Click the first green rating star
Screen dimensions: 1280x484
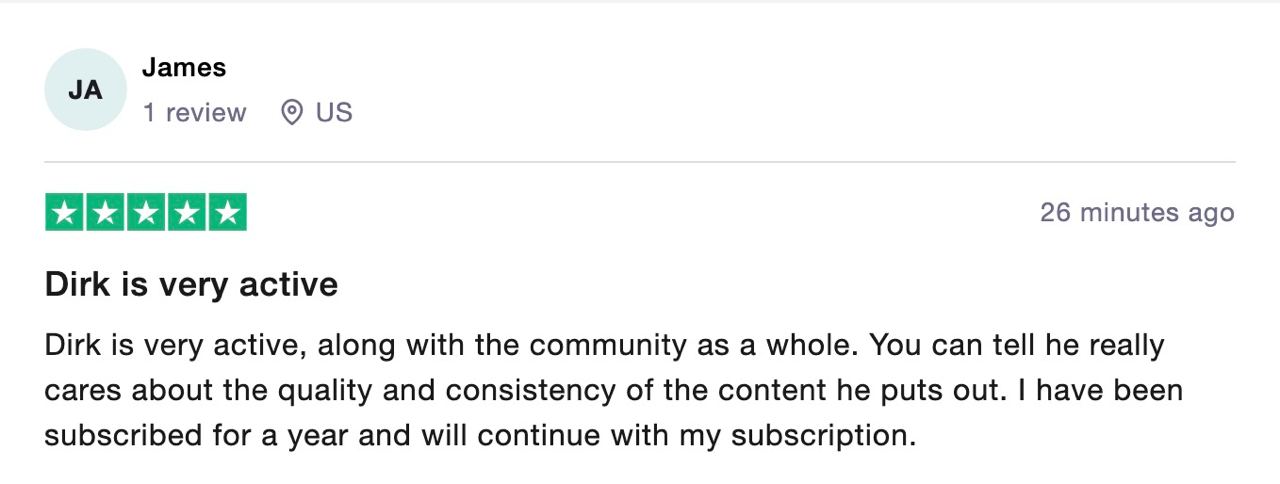(x=64, y=212)
